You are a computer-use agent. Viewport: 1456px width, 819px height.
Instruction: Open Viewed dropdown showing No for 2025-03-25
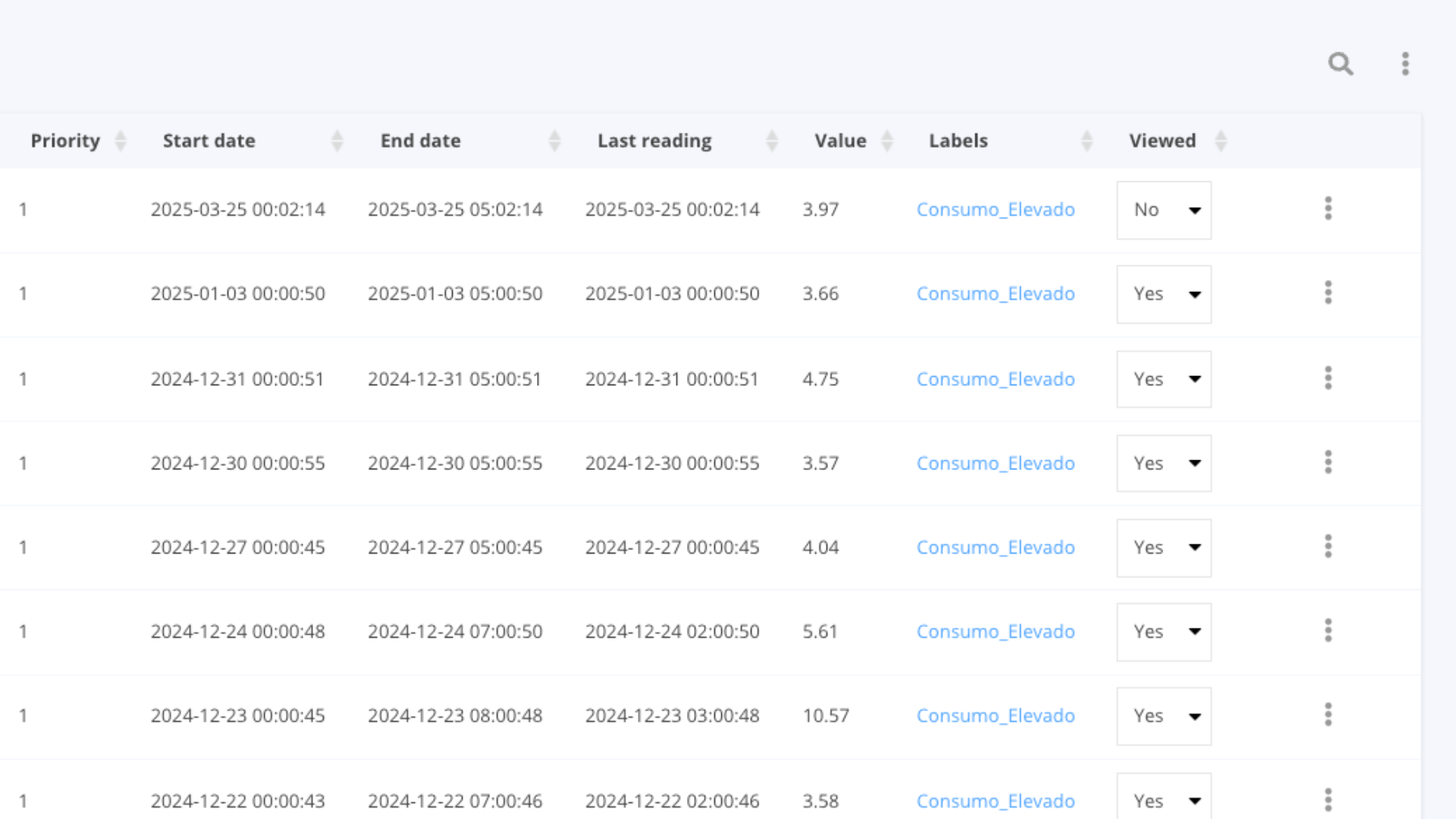pyautogui.click(x=1164, y=210)
